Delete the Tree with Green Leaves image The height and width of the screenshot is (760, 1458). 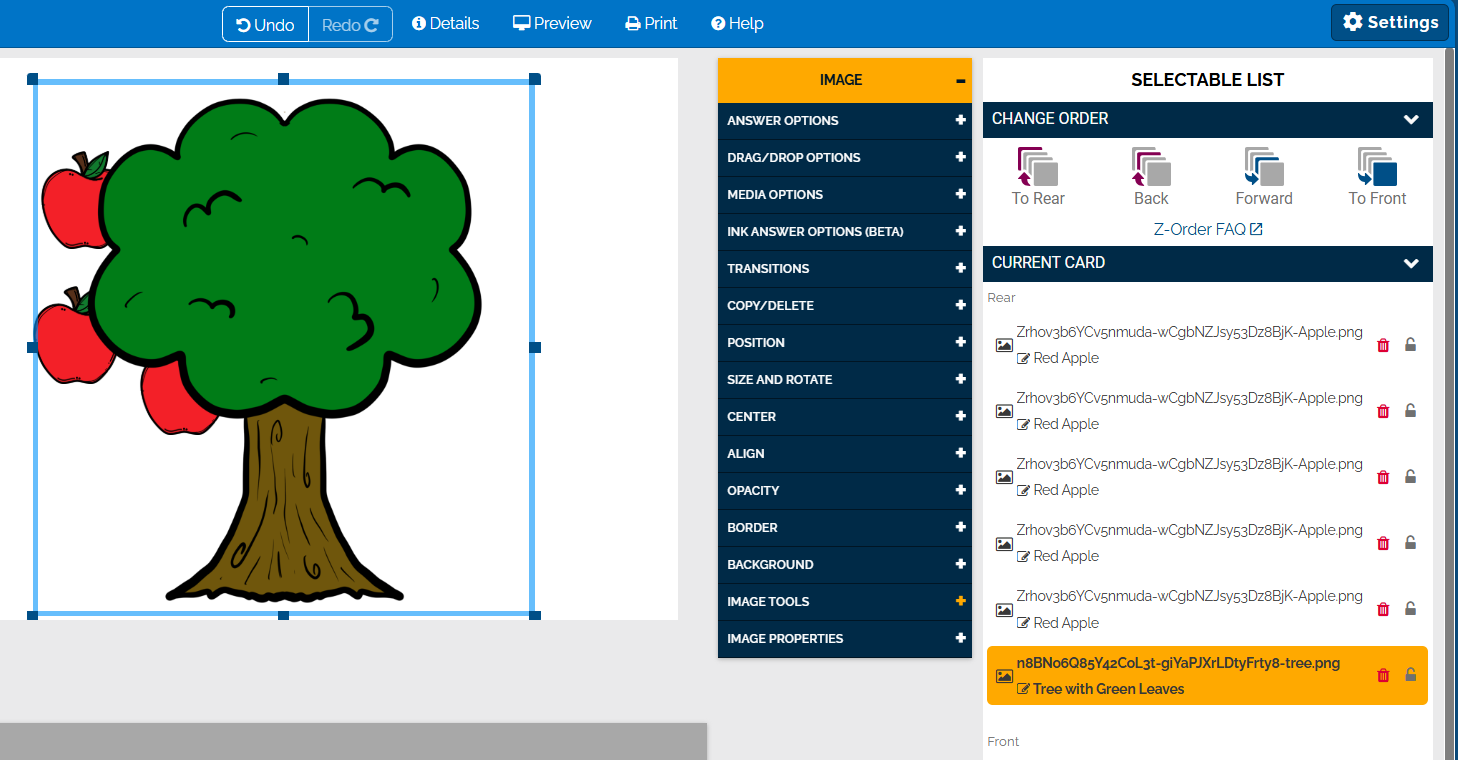1383,675
